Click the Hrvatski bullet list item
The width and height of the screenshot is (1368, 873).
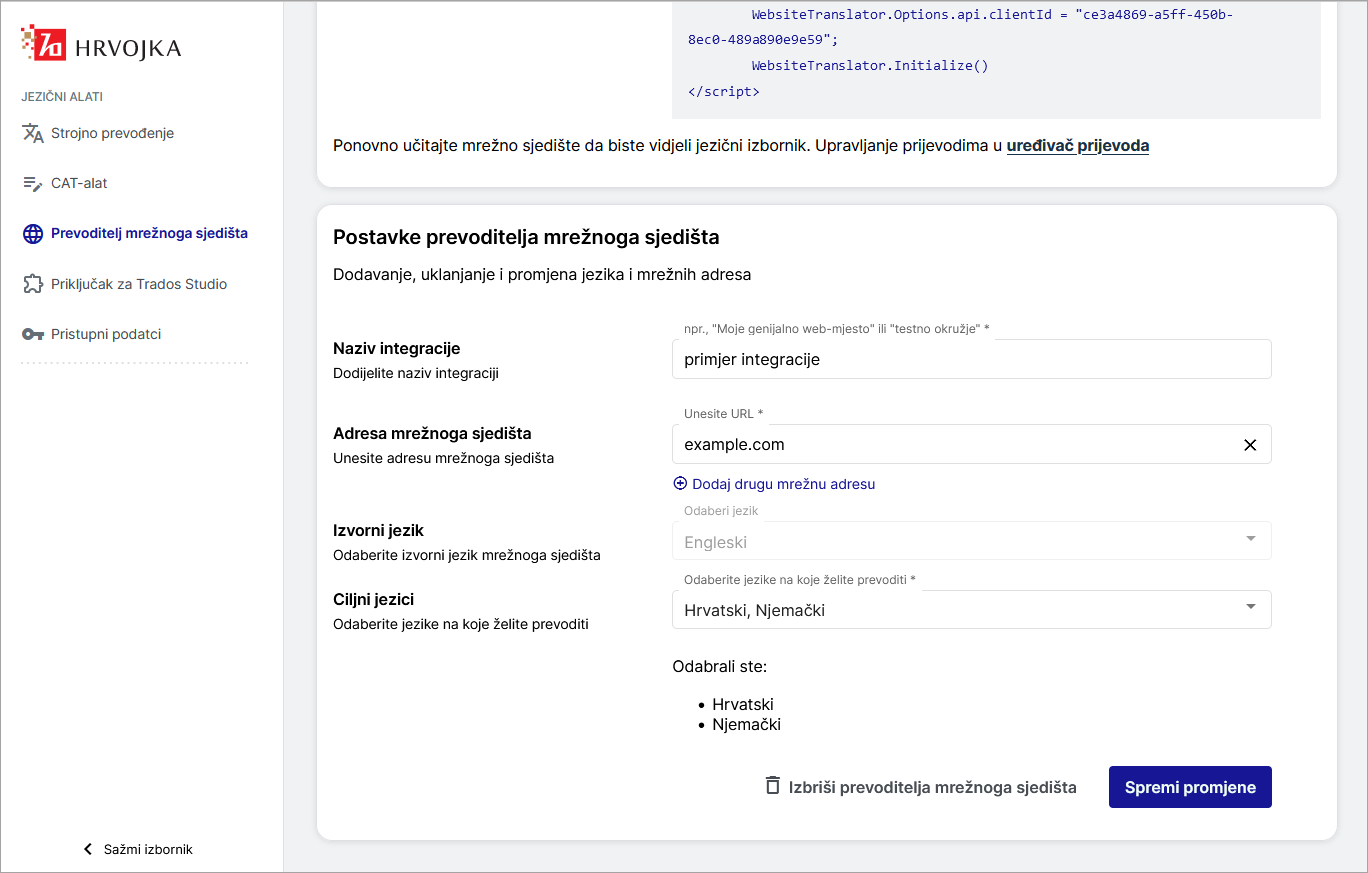coord(742,704)
